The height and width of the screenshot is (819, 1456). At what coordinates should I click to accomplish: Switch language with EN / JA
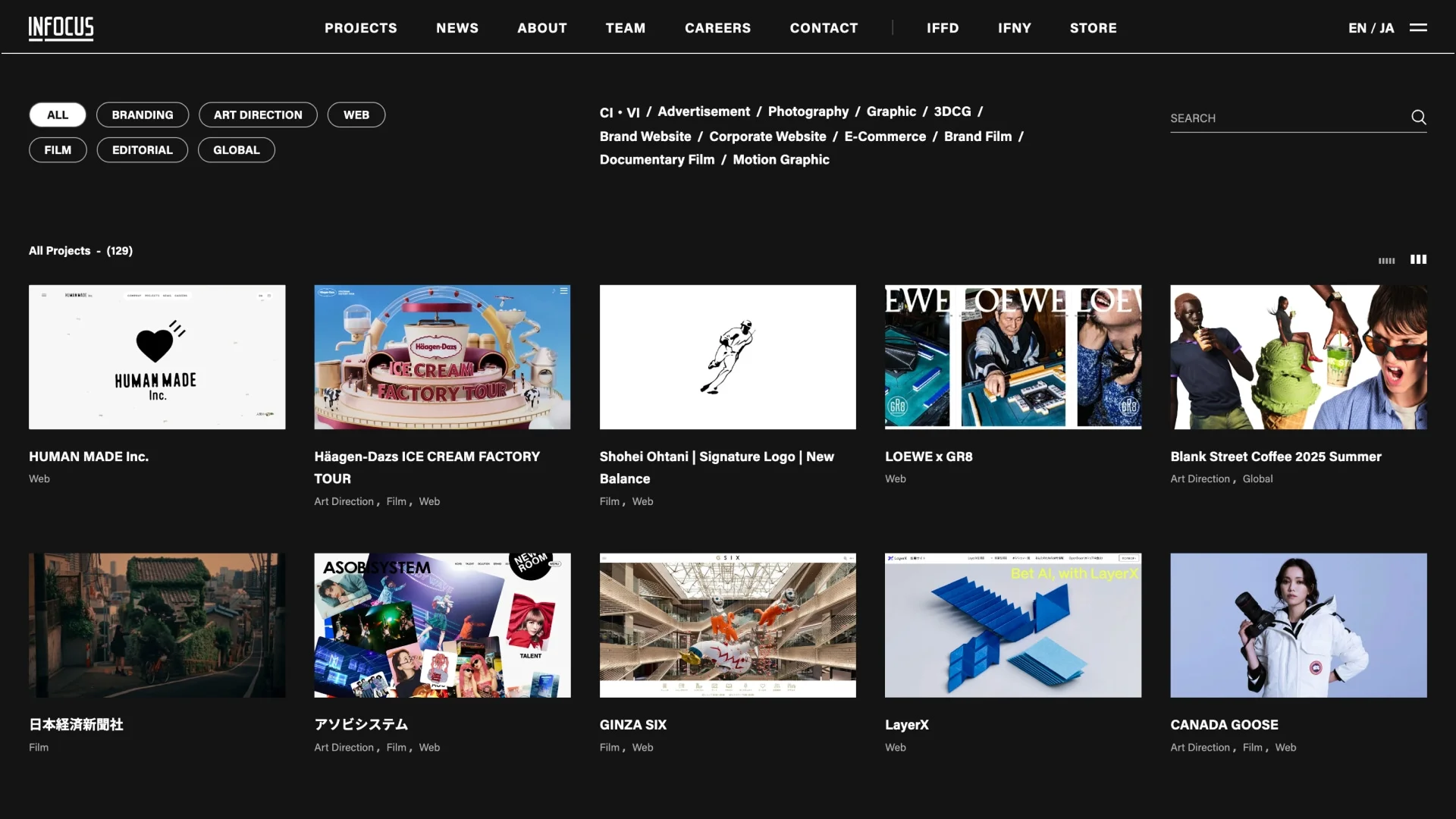coord(1370,28)
